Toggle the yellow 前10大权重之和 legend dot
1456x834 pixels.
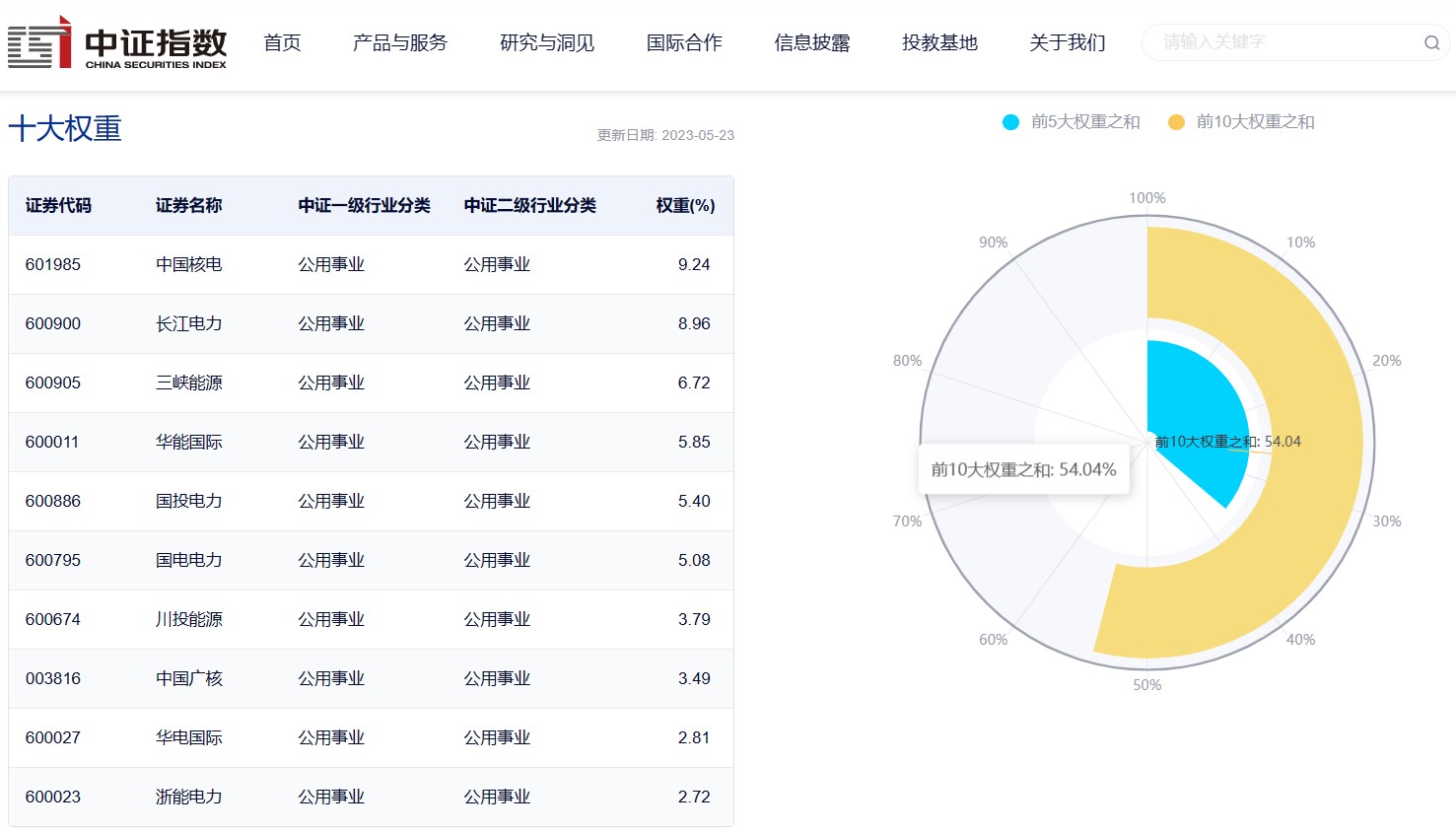pos(1176,122)
